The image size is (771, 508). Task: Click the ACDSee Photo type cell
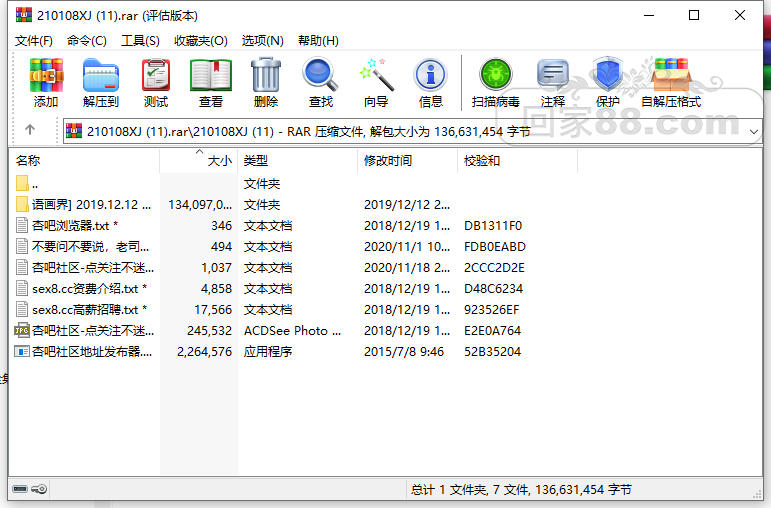293,330
